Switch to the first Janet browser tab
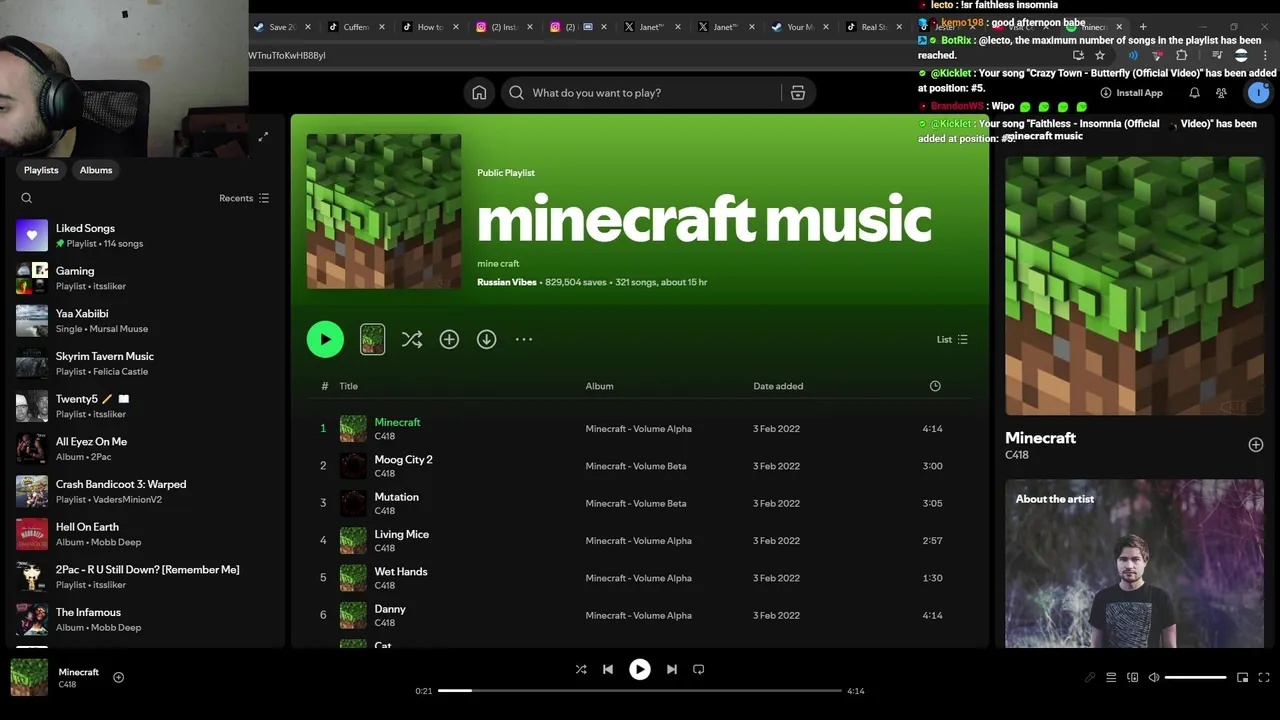 [652, 27]
